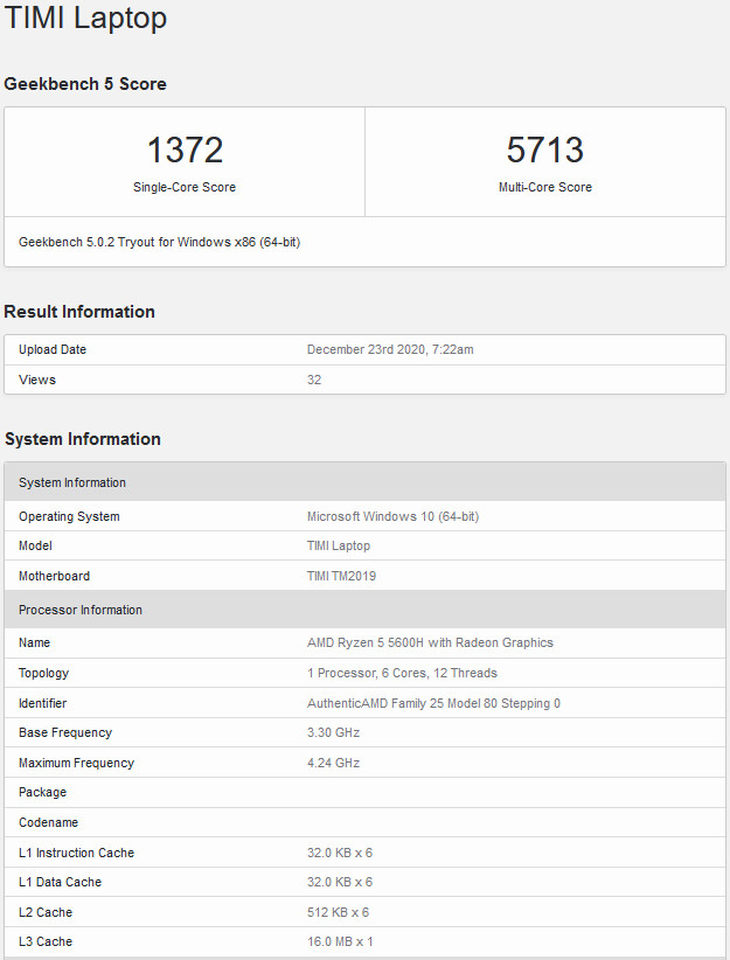
Task: Click the L1 Instruction Cache value '32.0 KB x 6'
Action: click(340, 853)
